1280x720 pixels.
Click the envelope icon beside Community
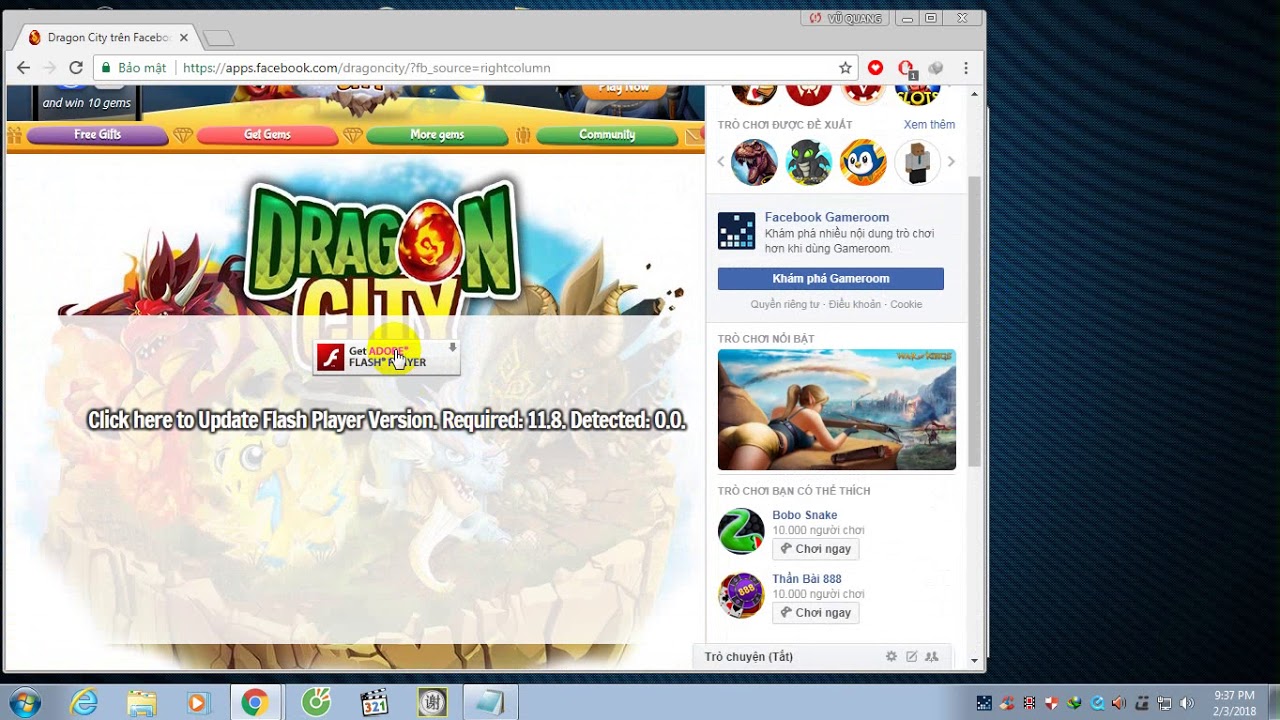(693, 135)
